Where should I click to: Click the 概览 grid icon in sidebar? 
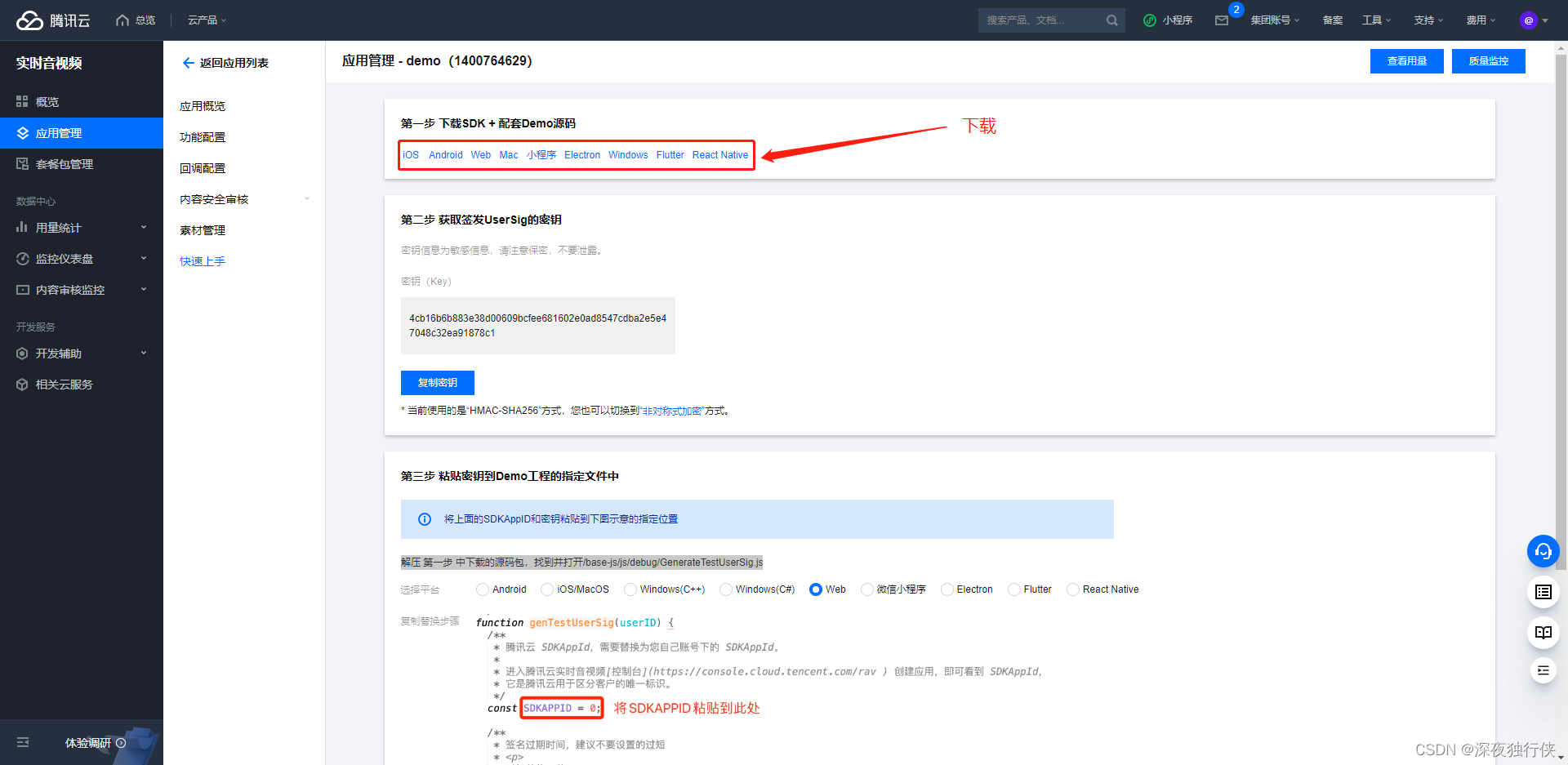pos(22,102)
